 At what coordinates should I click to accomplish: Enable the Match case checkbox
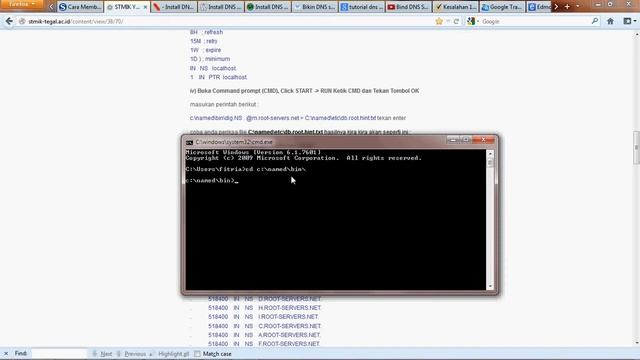tap(198, 354)
